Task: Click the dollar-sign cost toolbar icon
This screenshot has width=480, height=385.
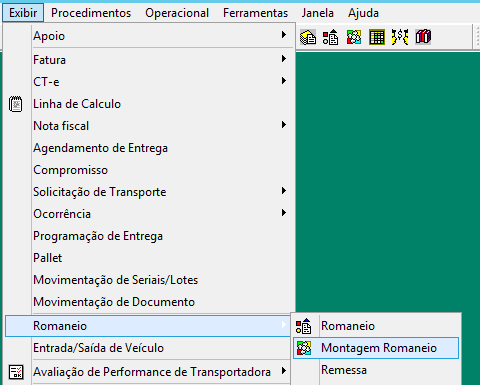Action: (400, 37)
